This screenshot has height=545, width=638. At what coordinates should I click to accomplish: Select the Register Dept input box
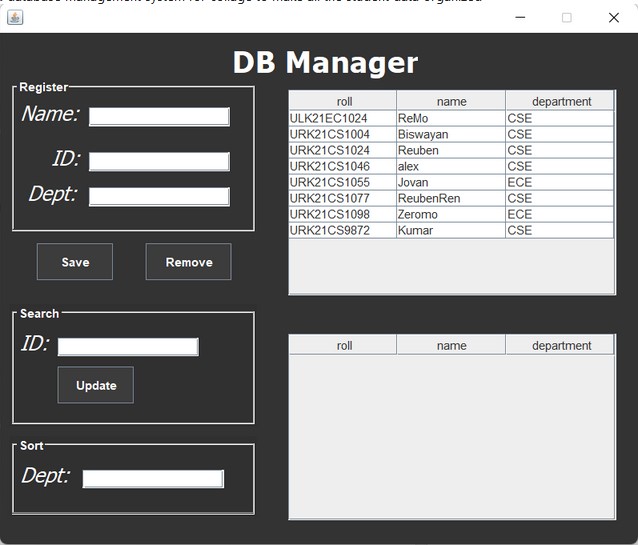click(x=159, y=196)
